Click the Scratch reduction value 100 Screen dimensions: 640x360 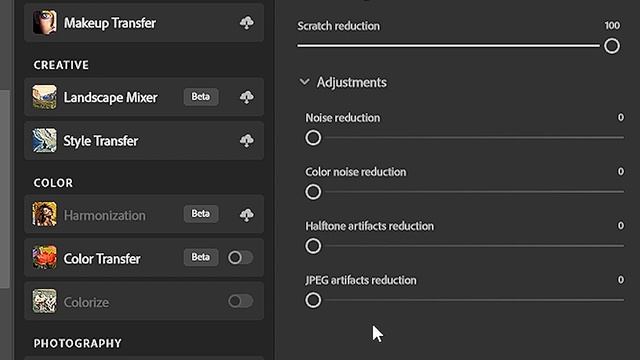(x=612, y=25)
